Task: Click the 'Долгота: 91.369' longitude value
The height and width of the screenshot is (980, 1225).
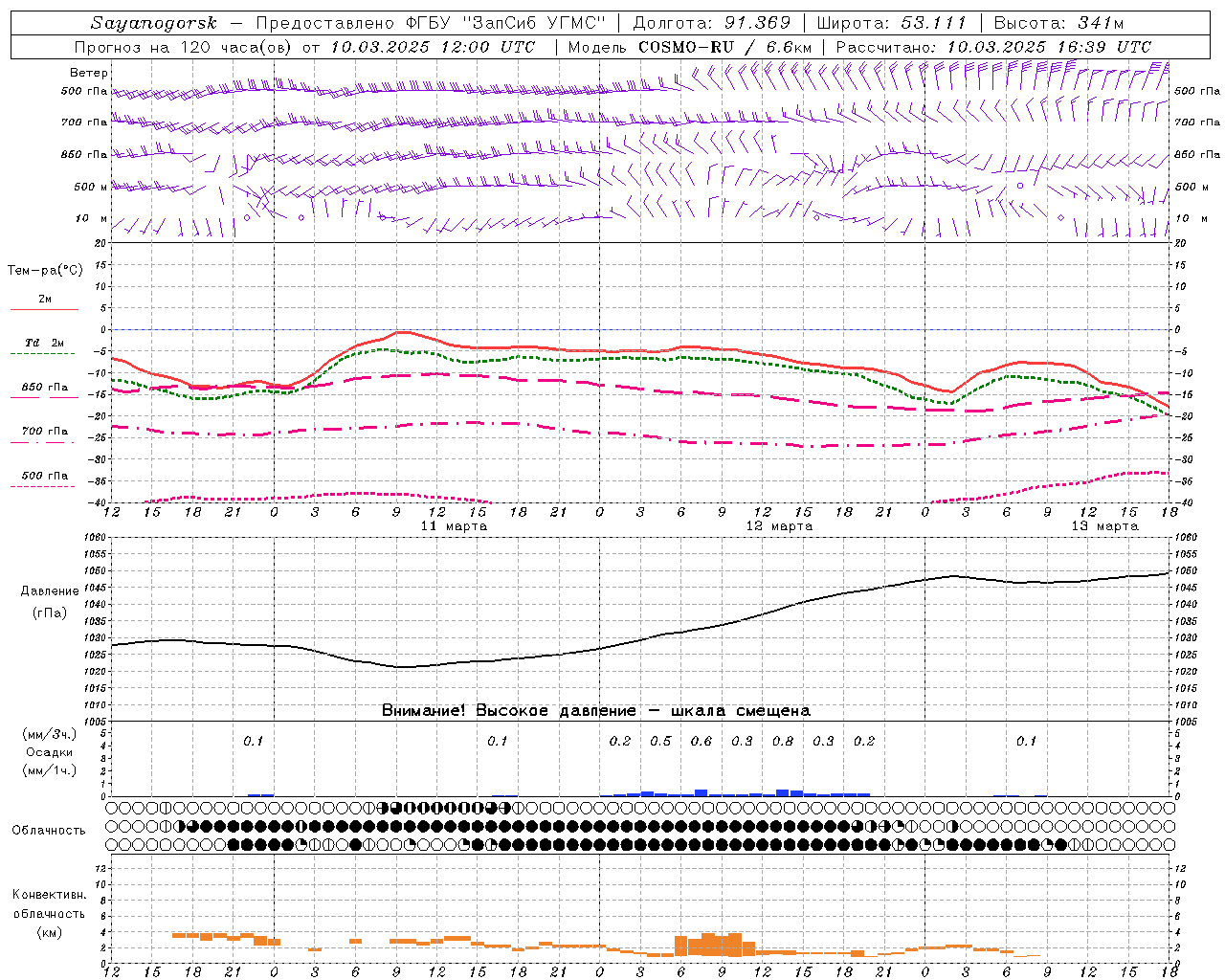Action: click(712, 23)
